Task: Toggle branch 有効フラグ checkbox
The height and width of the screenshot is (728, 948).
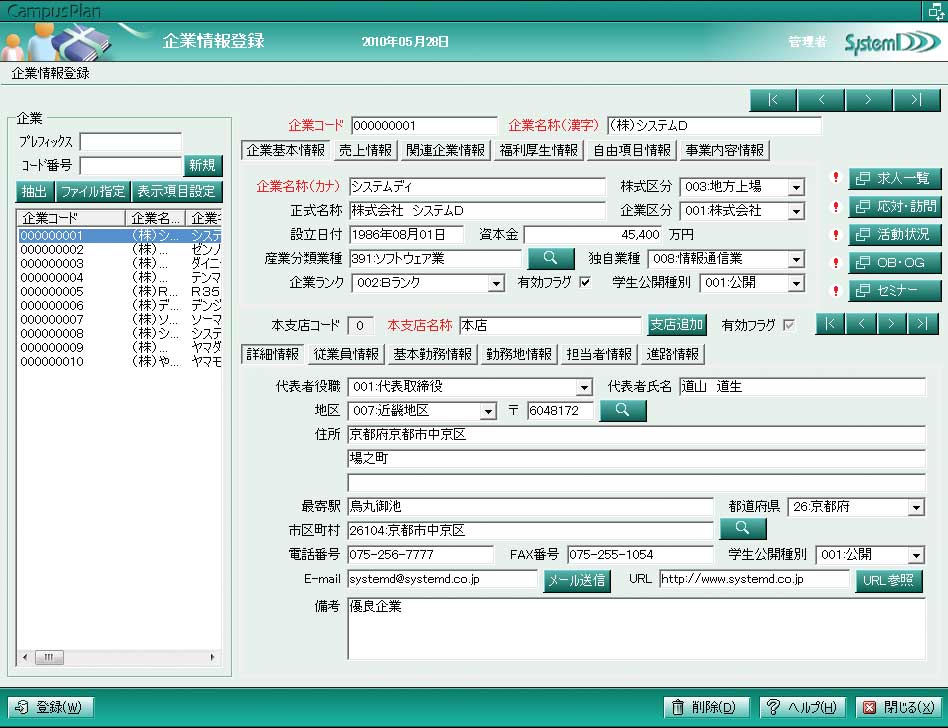Action: coord(788,325)
